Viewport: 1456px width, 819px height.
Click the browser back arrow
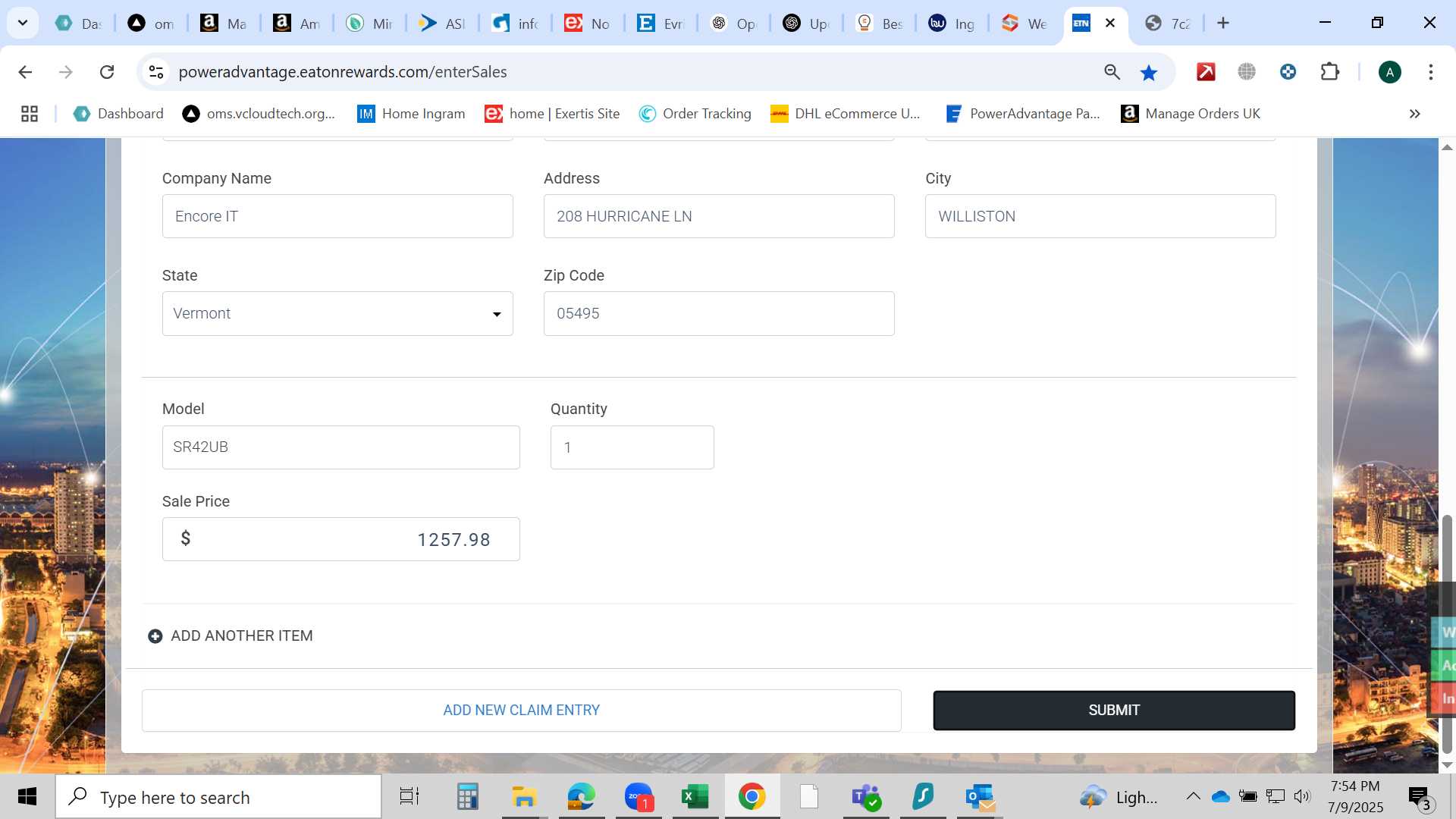pos(25,72)
